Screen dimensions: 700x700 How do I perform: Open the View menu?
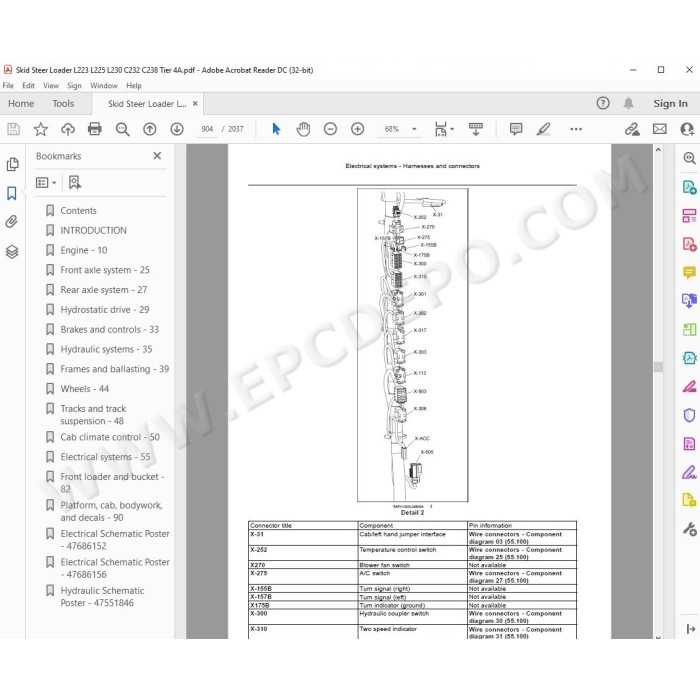(51, 86)
